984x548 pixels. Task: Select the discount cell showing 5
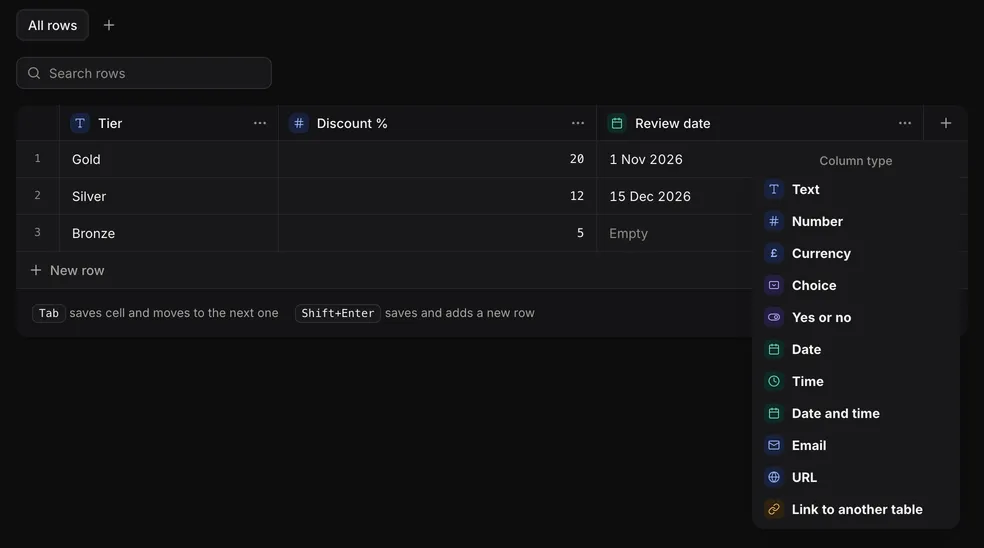pyautogui.click(x=437, y=234)
